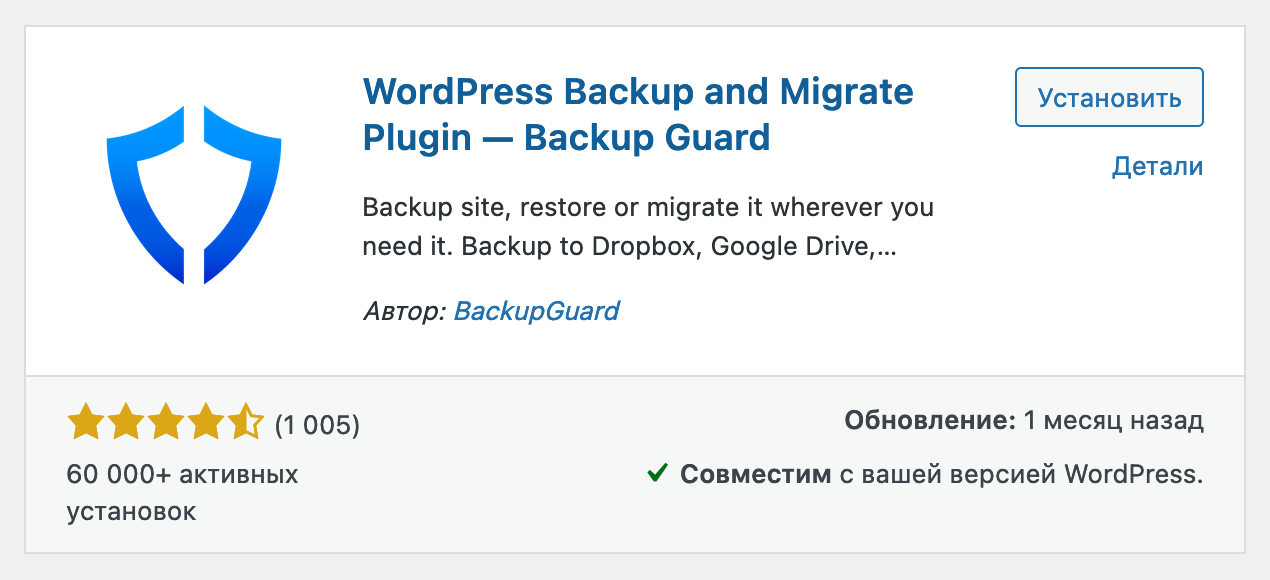Click the first gold rating star
This screenshot has height=580, width=1270.
click(86, 424)
